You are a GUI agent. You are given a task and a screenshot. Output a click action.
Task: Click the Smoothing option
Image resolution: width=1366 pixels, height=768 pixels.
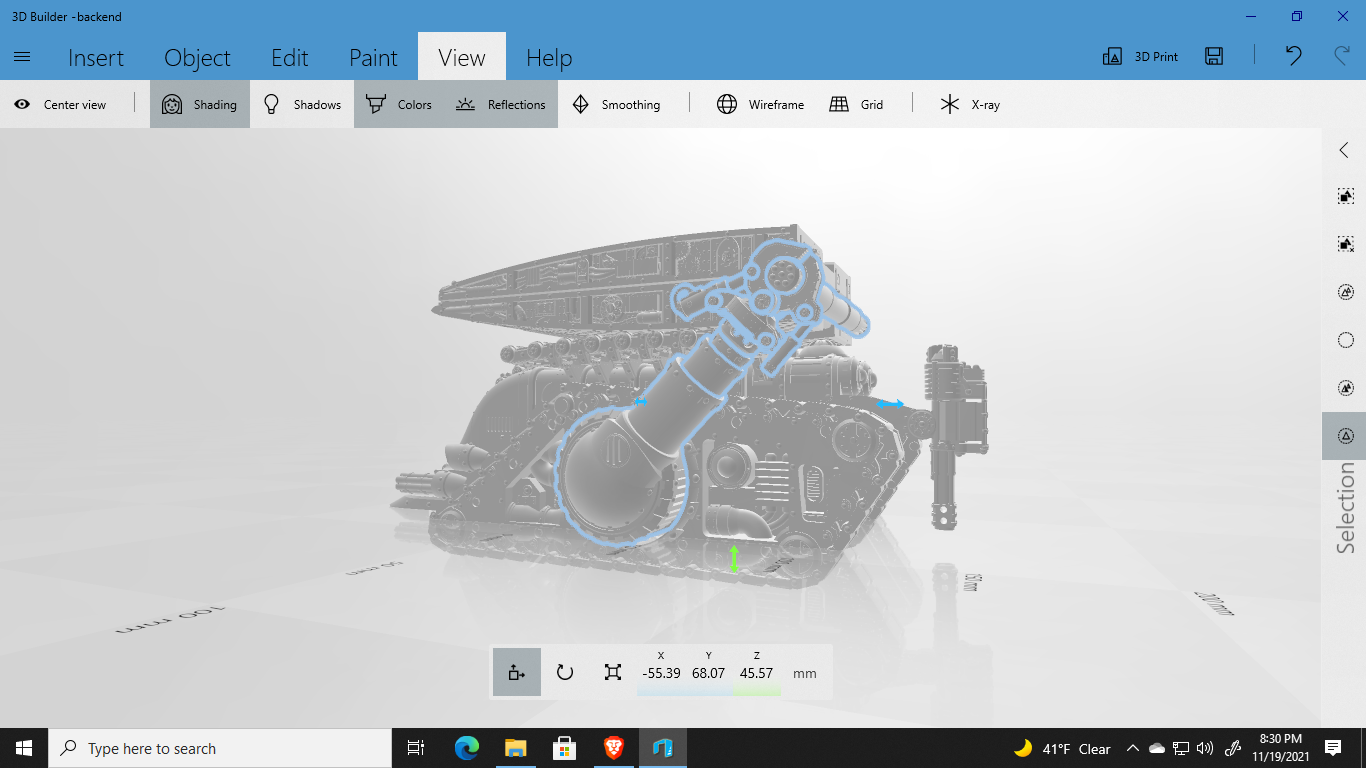[616, 104]
